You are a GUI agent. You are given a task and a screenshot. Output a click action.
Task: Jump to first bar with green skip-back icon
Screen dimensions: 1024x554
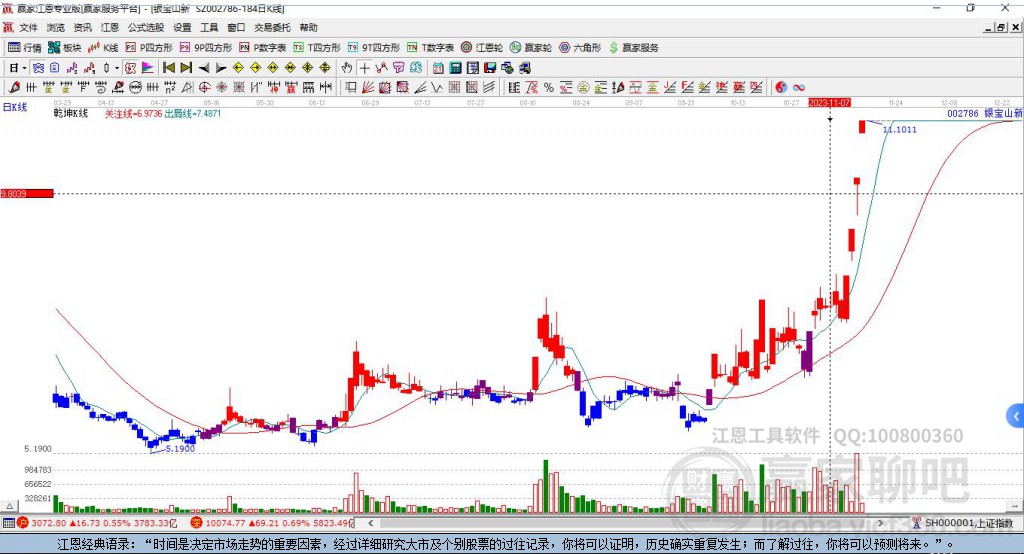click(168, 67)
